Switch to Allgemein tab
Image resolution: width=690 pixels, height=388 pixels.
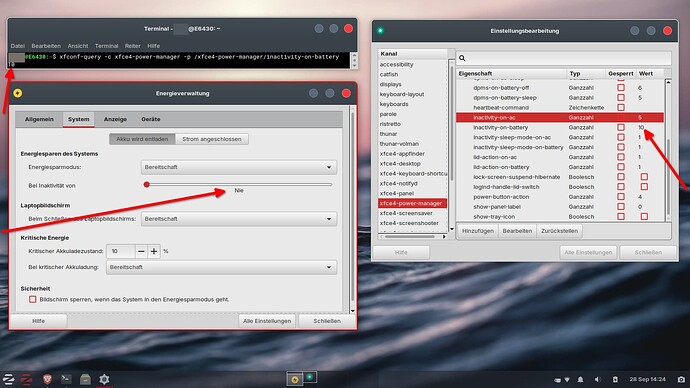click(39, 119)
